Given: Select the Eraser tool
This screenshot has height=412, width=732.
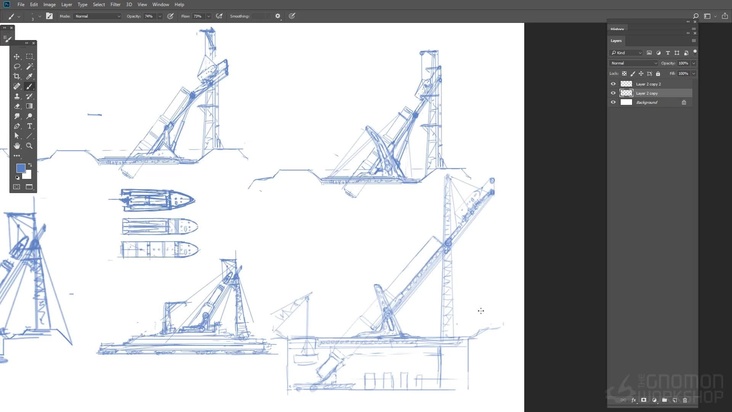Looking at the screenshot, I should pyautogui.click(x=17, y=106).
